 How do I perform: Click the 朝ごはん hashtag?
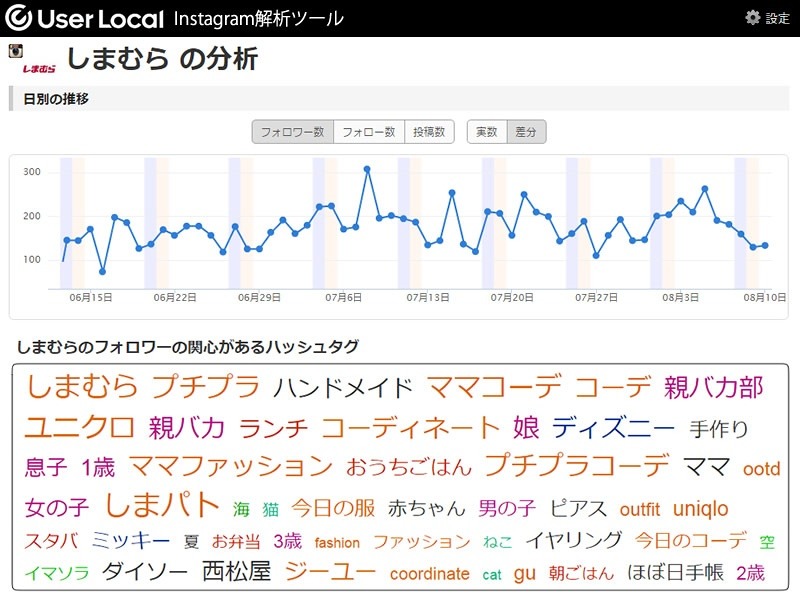[582, 573]
